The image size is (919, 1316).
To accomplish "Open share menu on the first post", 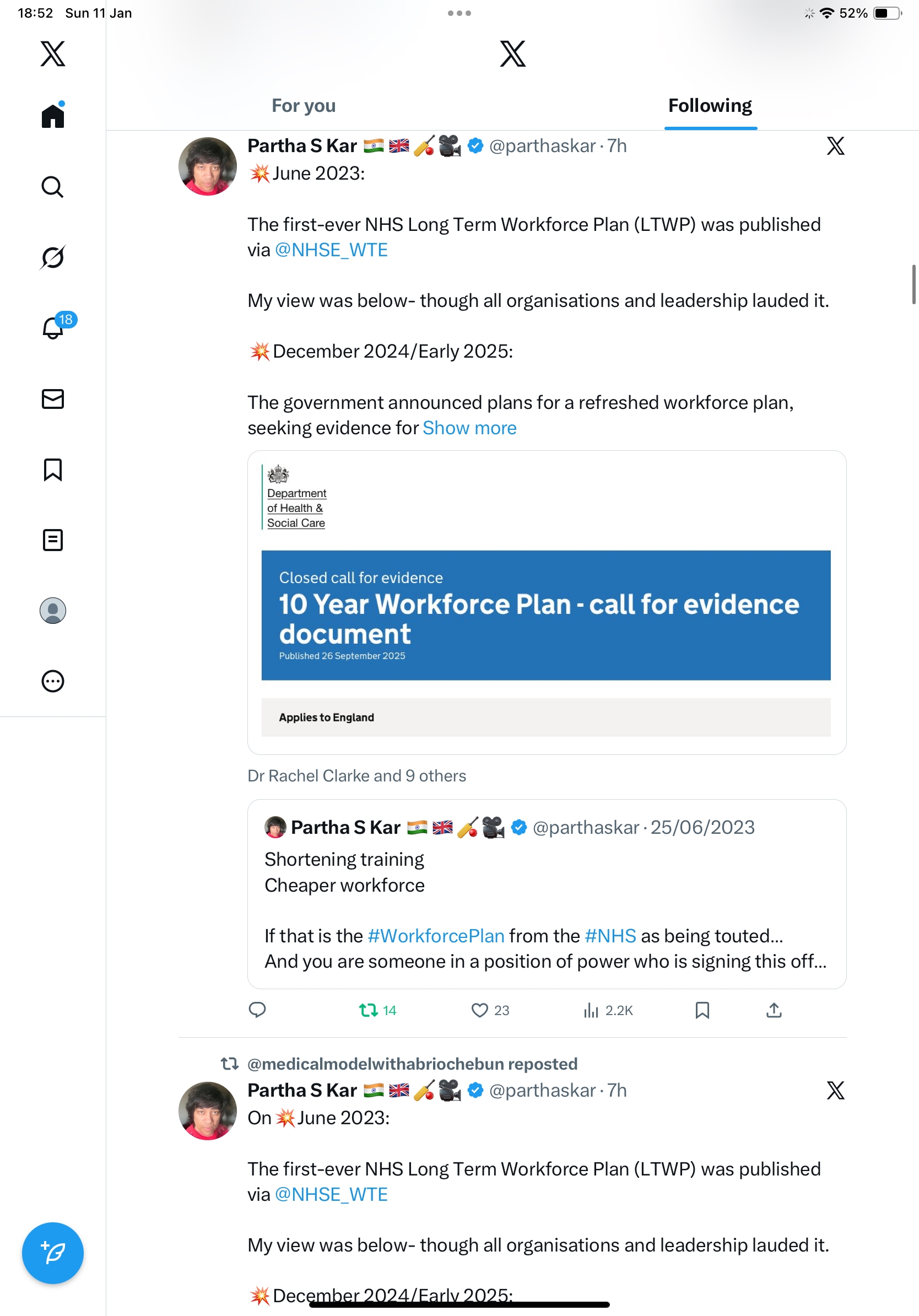I will coord(774,1011).
